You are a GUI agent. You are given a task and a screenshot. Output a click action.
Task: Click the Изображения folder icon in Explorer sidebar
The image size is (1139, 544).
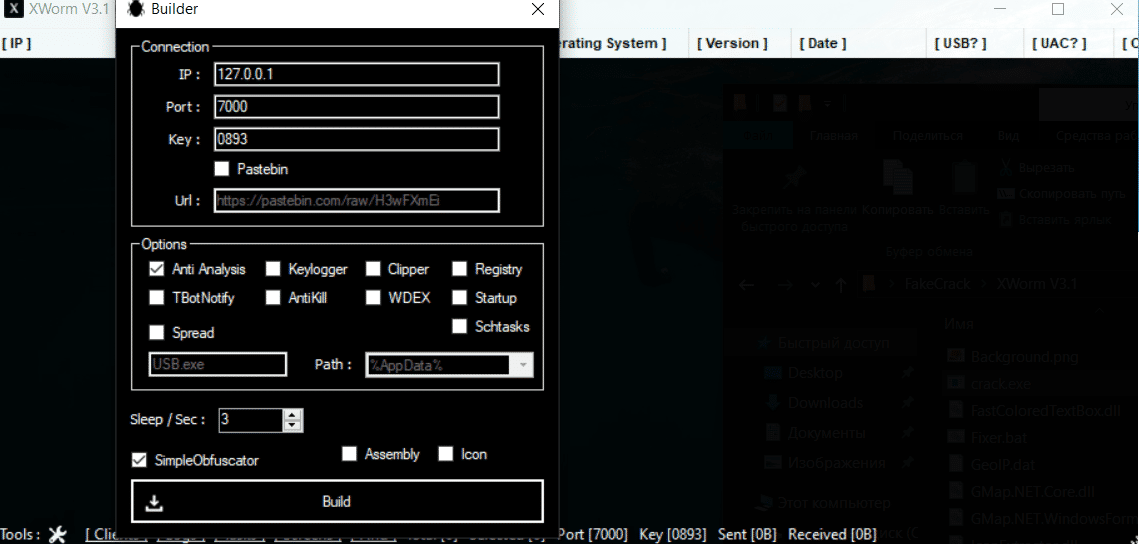(774, 463)
